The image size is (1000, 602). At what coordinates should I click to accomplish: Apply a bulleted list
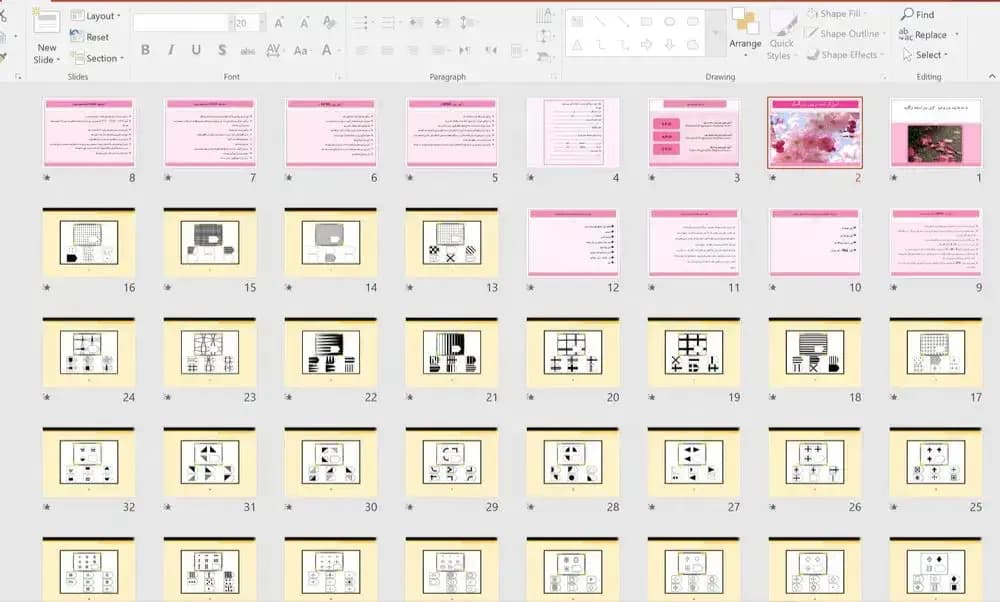pos(361,23)
